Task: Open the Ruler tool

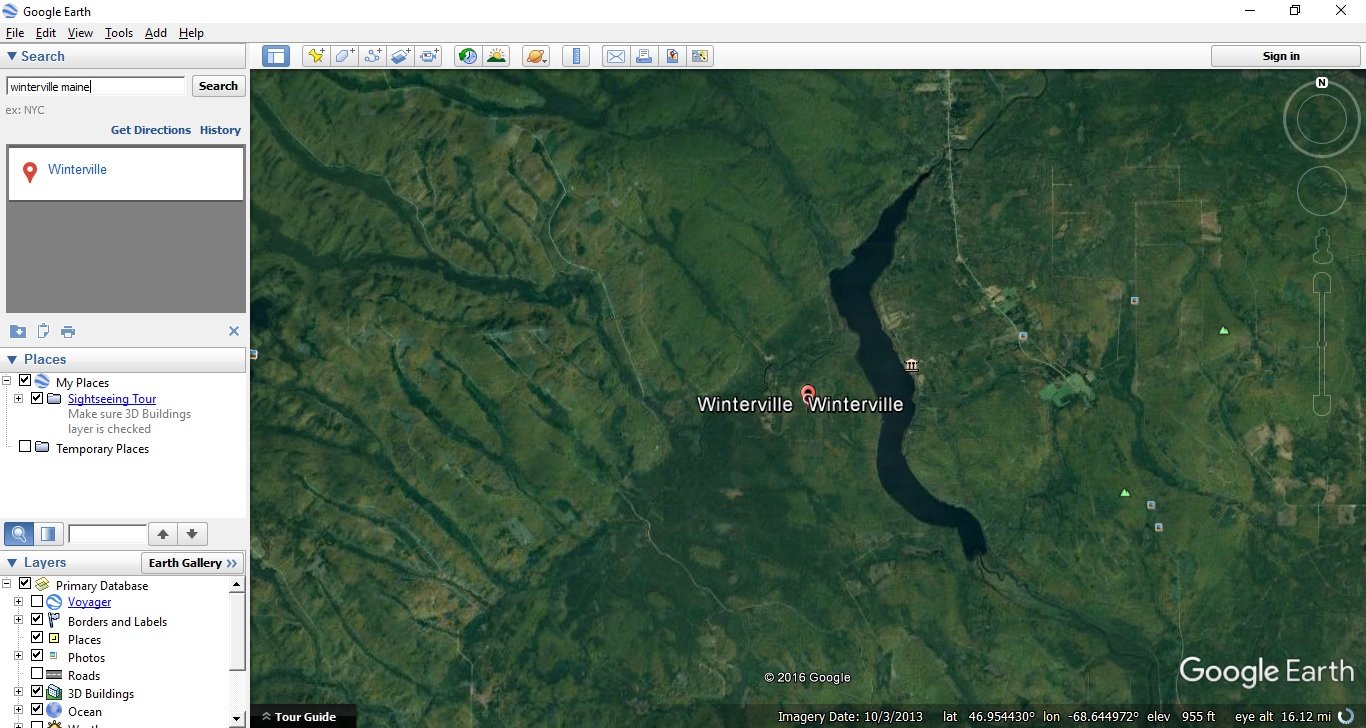Action: [575, 56]
